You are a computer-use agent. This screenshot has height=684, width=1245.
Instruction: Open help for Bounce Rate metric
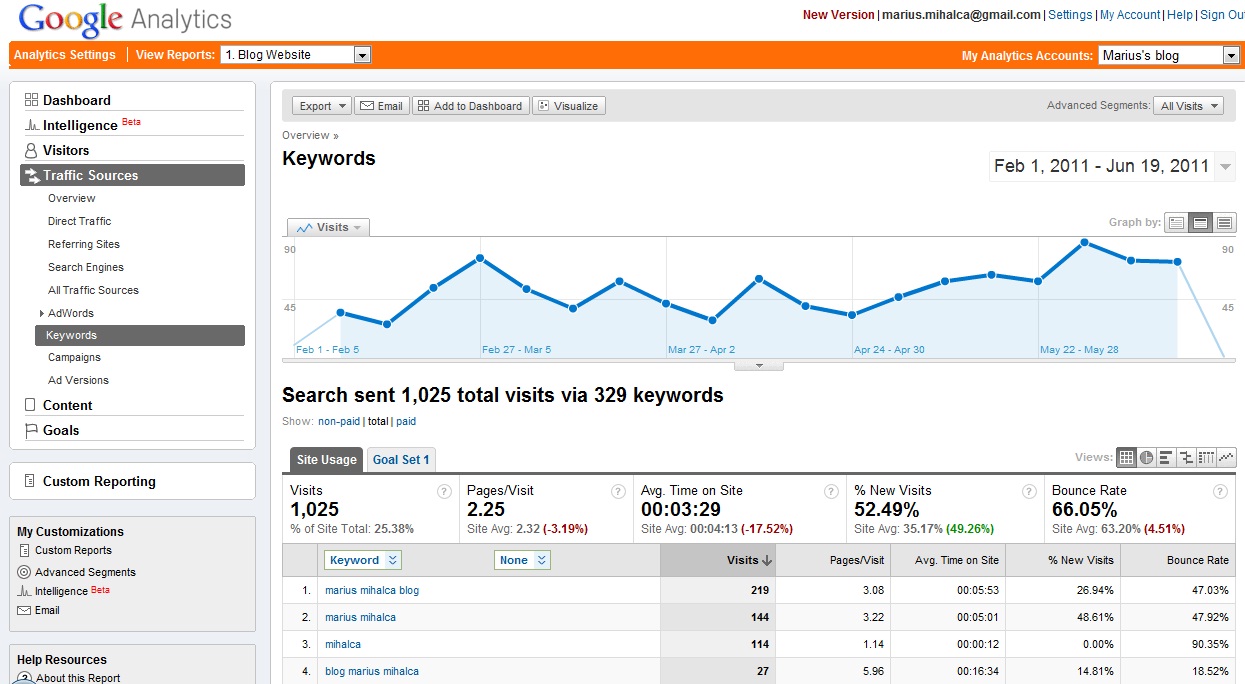(x=1220, y=491)
